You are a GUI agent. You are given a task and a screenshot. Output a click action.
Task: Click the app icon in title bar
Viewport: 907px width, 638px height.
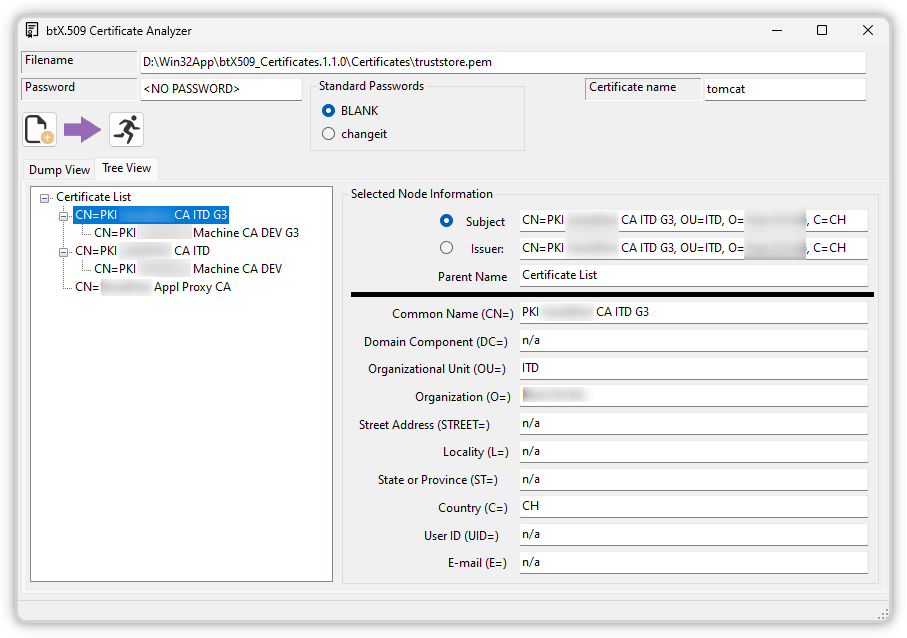point(32,30)
